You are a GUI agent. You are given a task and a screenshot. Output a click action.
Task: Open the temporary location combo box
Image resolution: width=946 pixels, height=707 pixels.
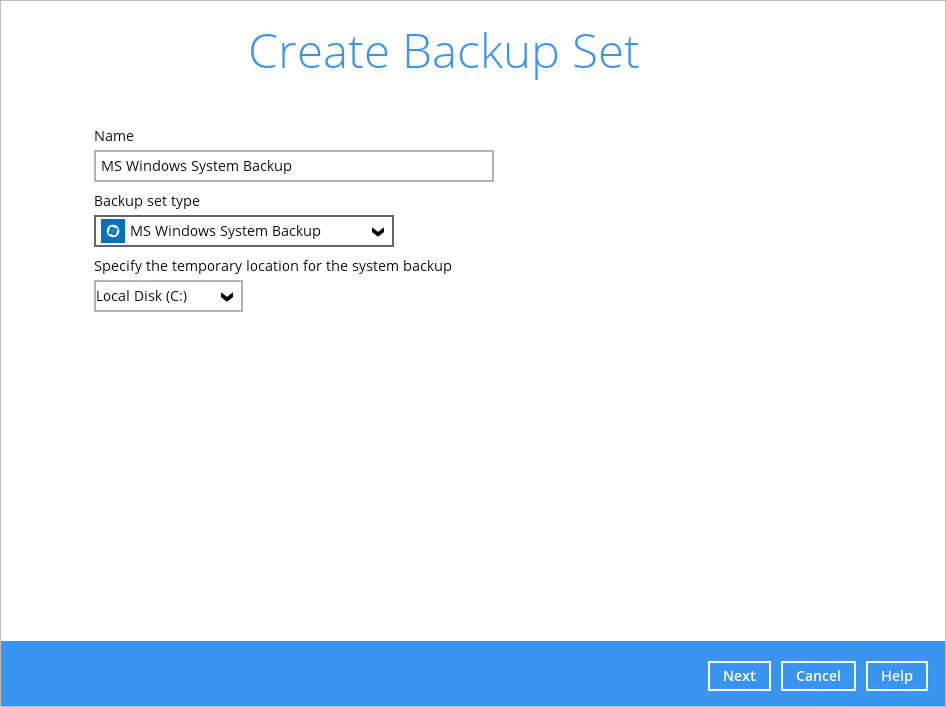coord(168,297)
